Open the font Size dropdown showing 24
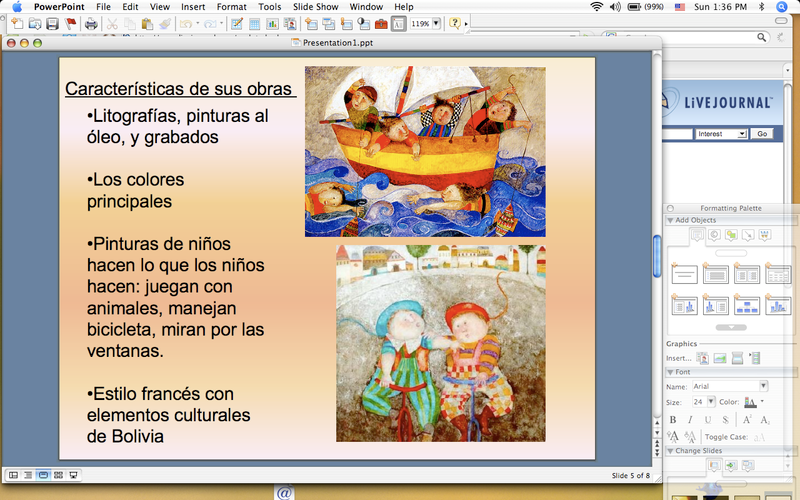 (x=710, y=402)
